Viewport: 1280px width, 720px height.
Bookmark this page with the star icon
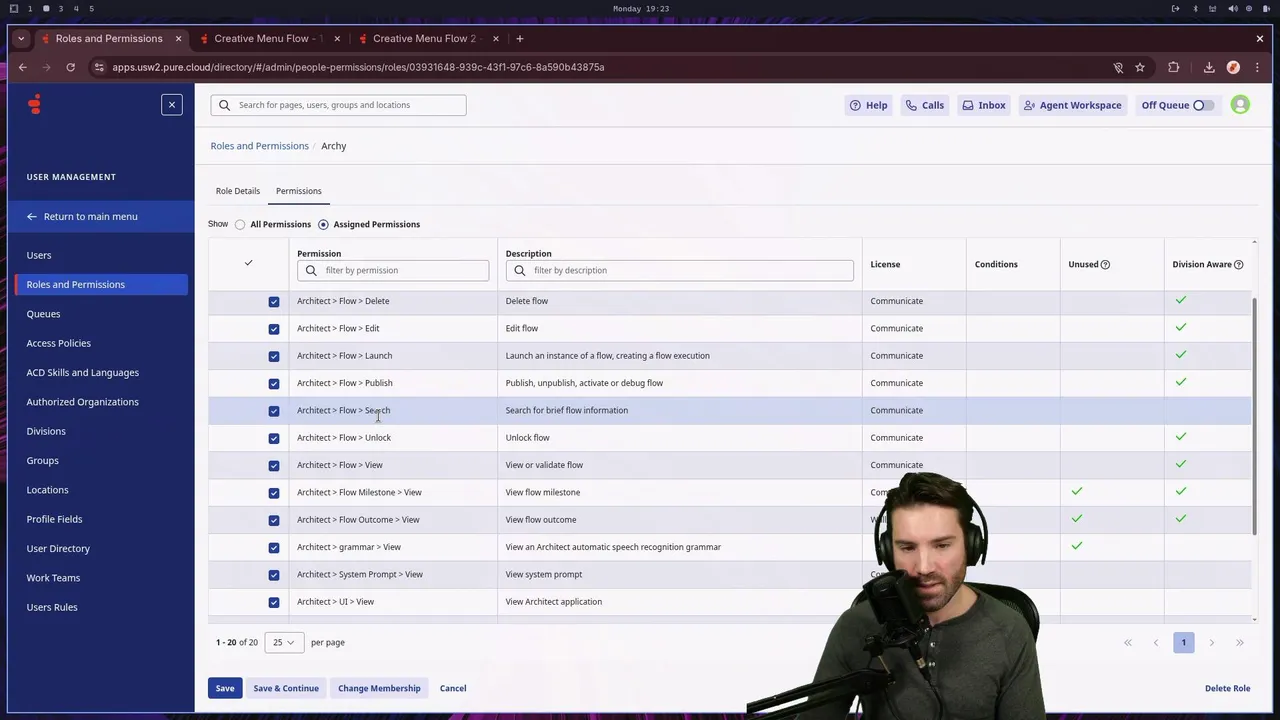tap(1140, 67)
